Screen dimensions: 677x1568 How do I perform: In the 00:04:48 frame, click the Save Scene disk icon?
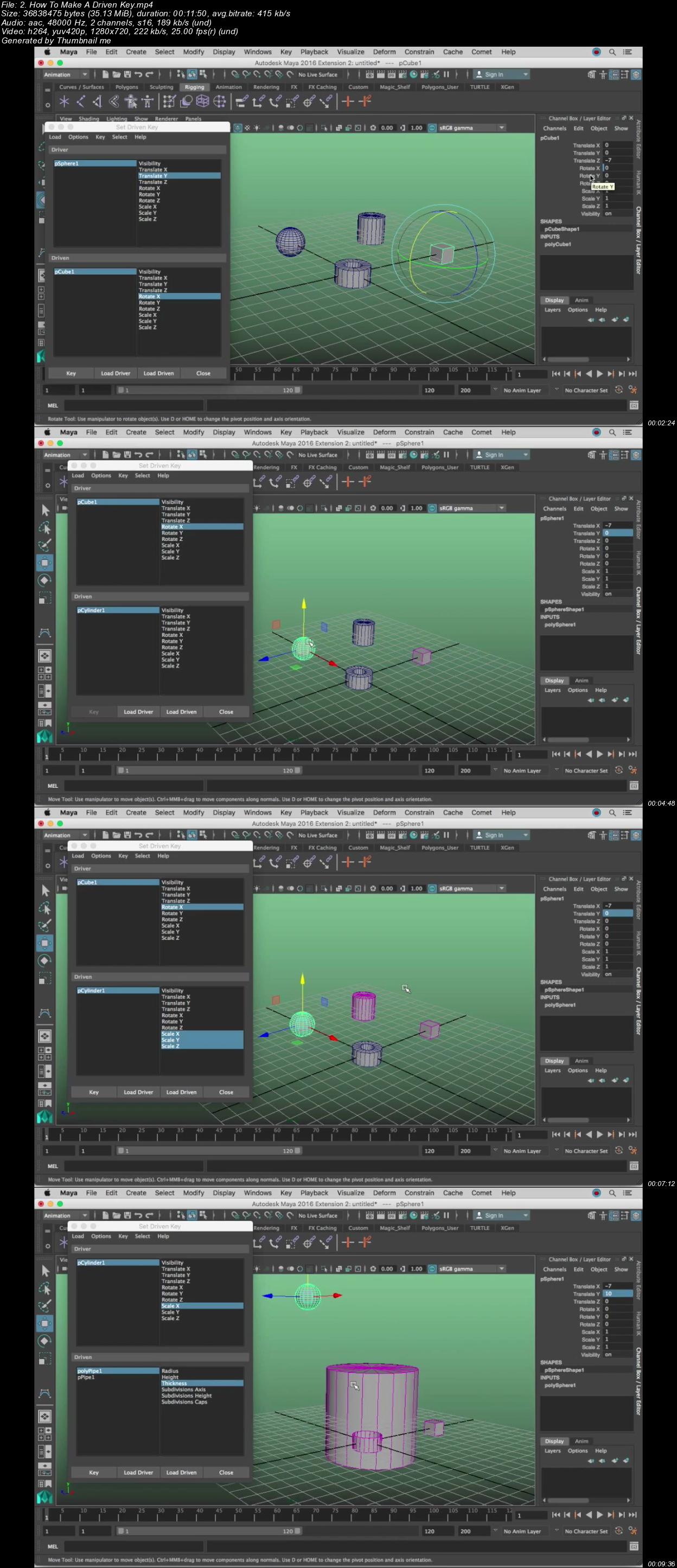point(127,455)
